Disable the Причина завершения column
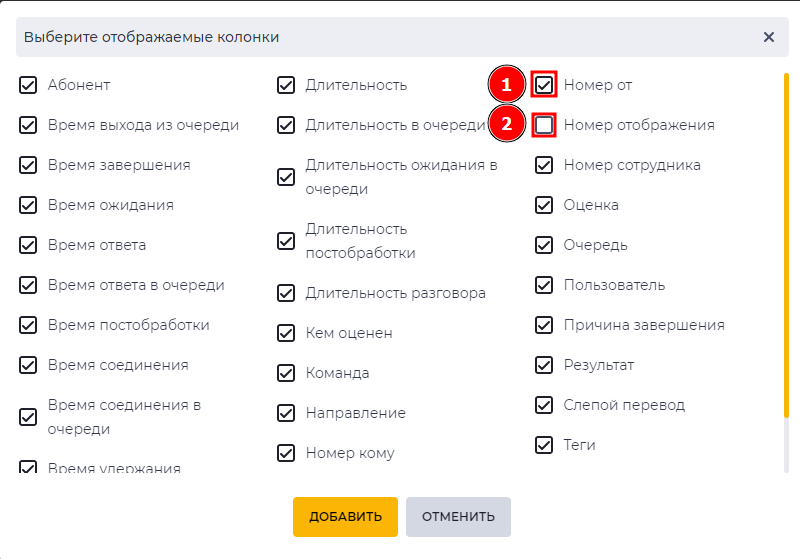 coord(544,325)
